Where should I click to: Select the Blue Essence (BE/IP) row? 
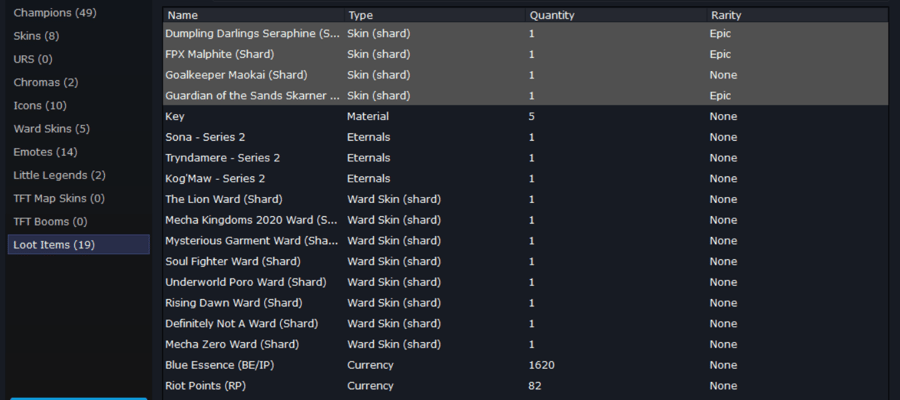click(526, 365)
